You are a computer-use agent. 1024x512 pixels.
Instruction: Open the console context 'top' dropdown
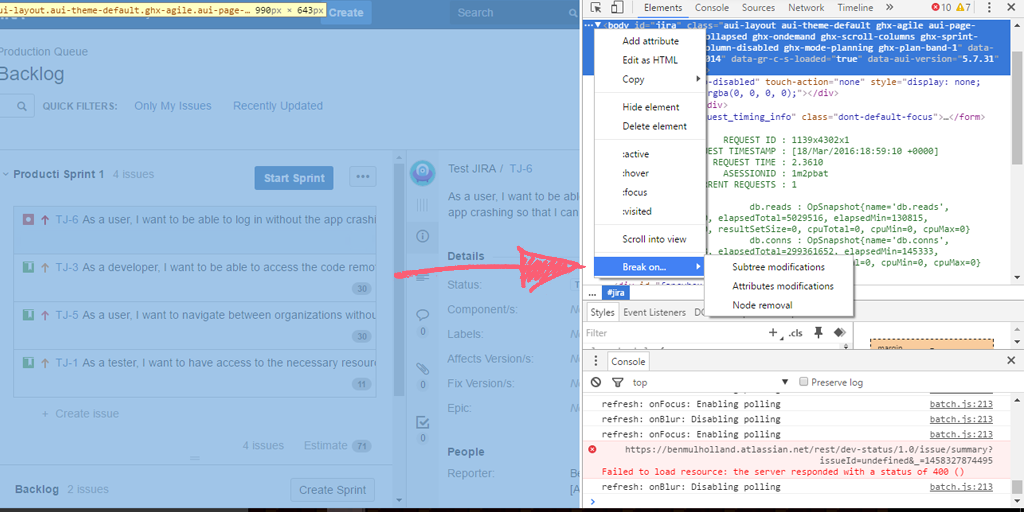click(710, 383)
